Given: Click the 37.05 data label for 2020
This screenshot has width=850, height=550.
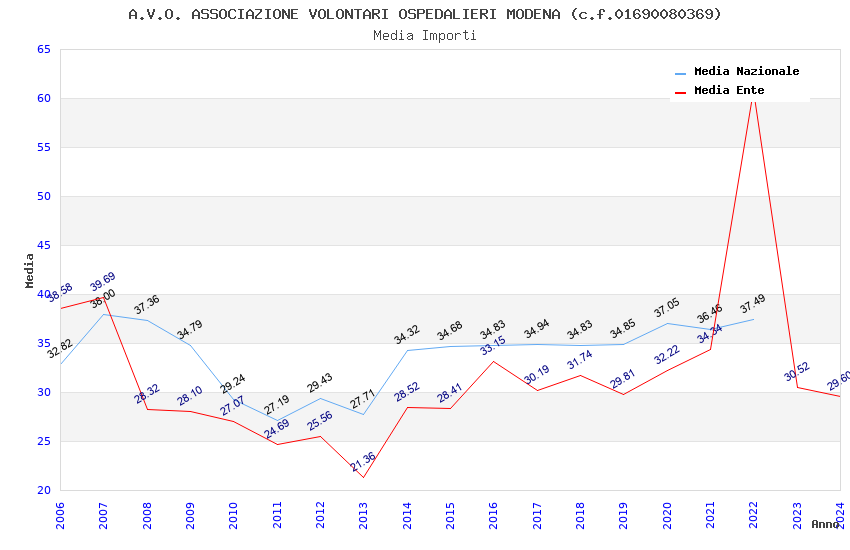Looking at the screenshot, I should pyautogui.click(x=666, y=308).
